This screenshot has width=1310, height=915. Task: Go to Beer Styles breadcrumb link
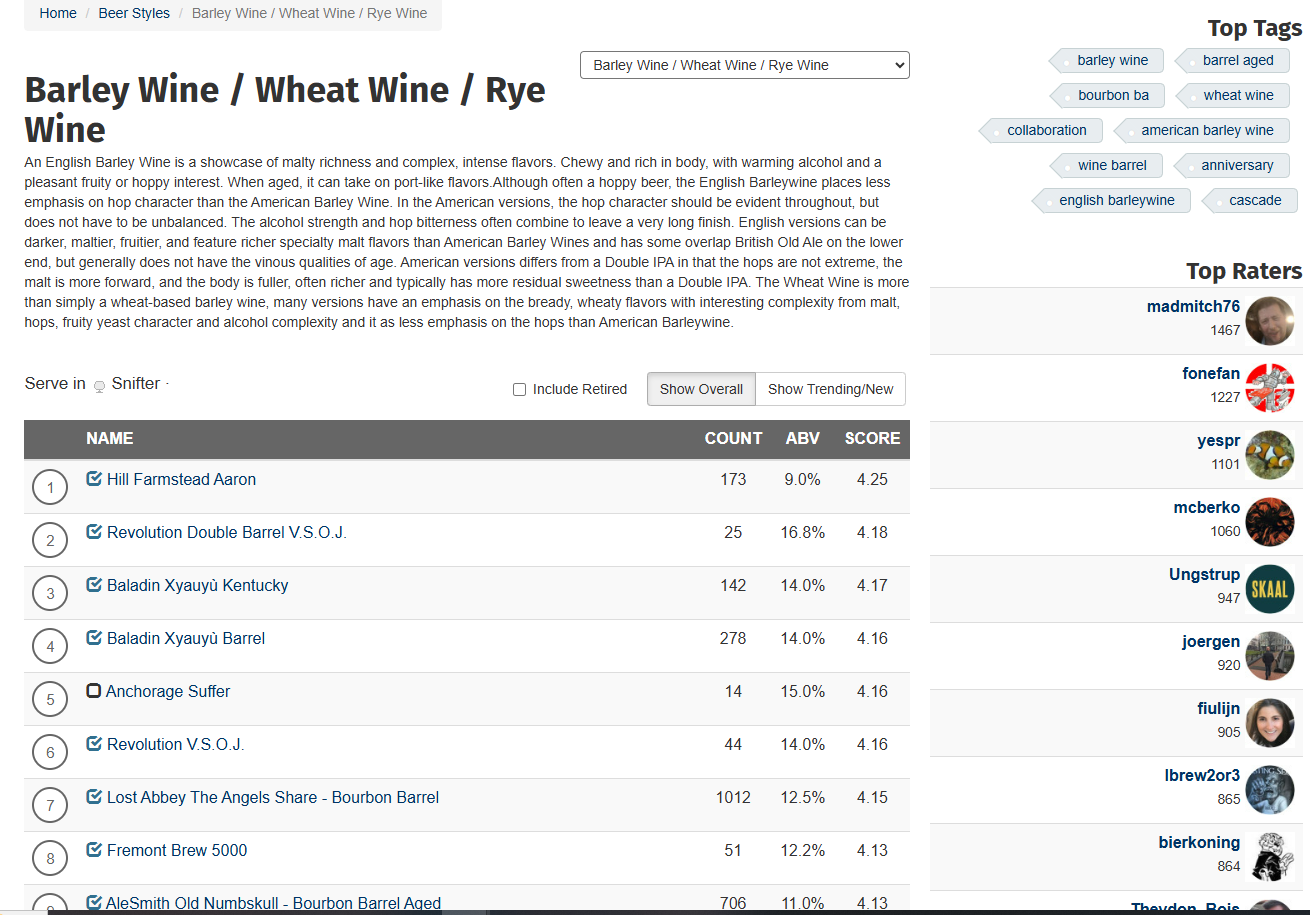tap(134, 13)
